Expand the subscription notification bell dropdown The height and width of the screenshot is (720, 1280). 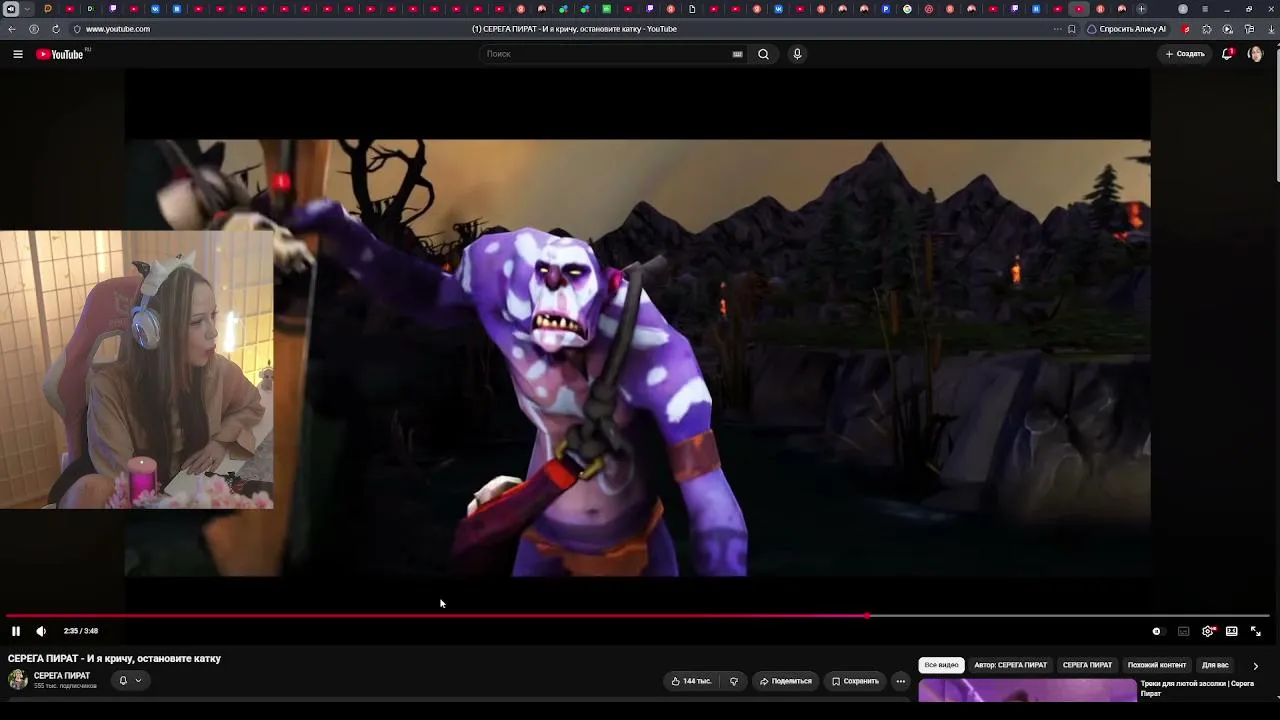click(130, 680)
